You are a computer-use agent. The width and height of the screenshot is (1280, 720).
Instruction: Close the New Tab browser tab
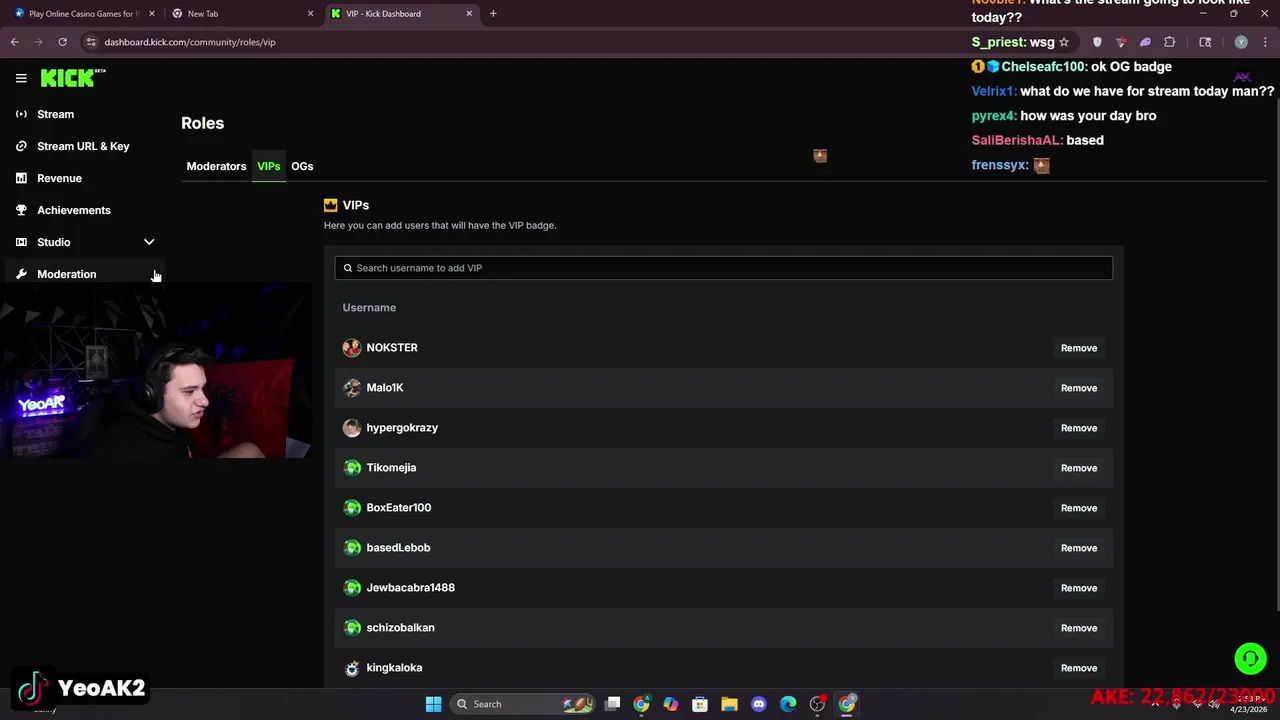coord(310,13)
